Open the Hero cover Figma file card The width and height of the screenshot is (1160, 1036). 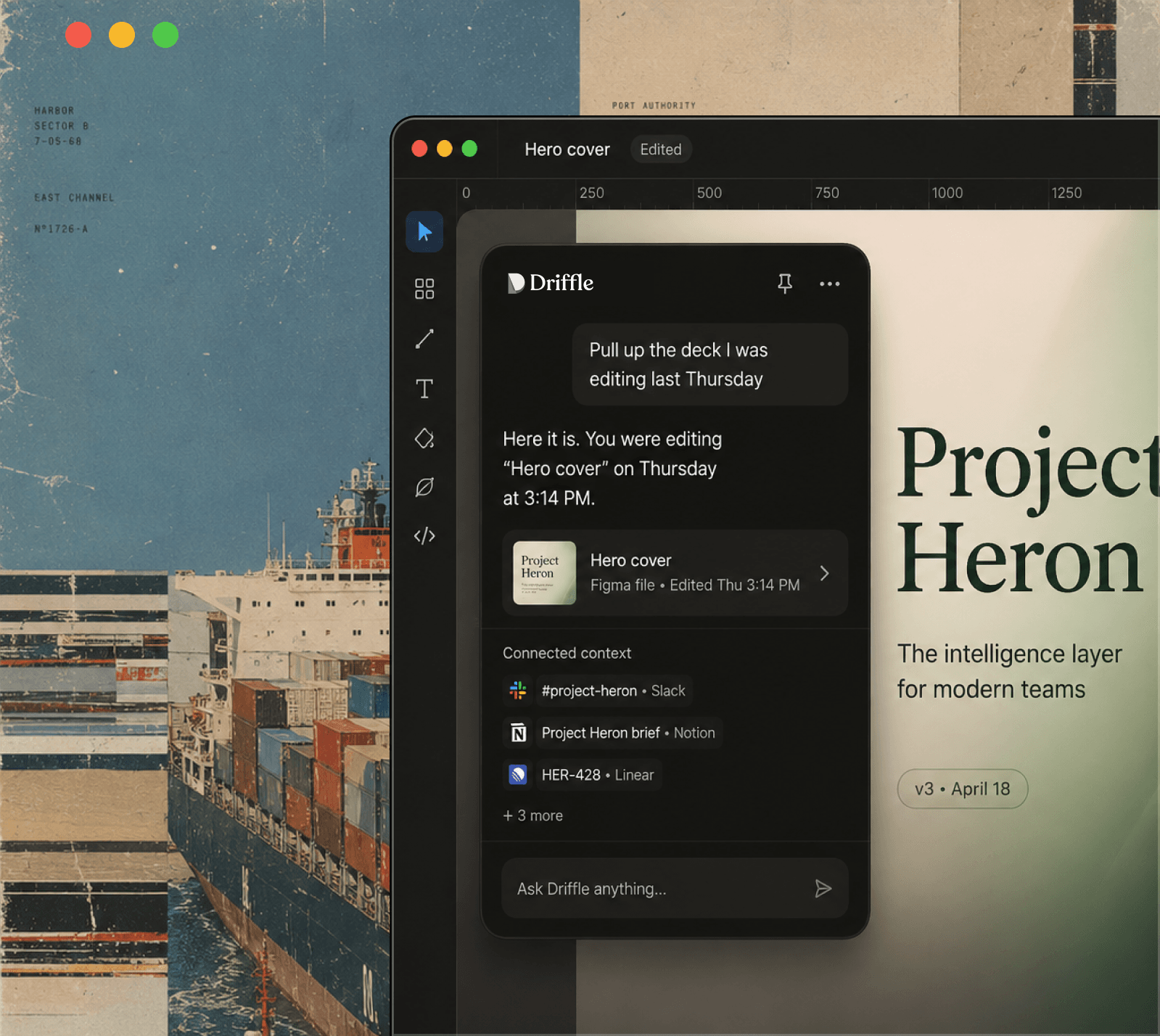pyautogui.click(x=675, y=573)
